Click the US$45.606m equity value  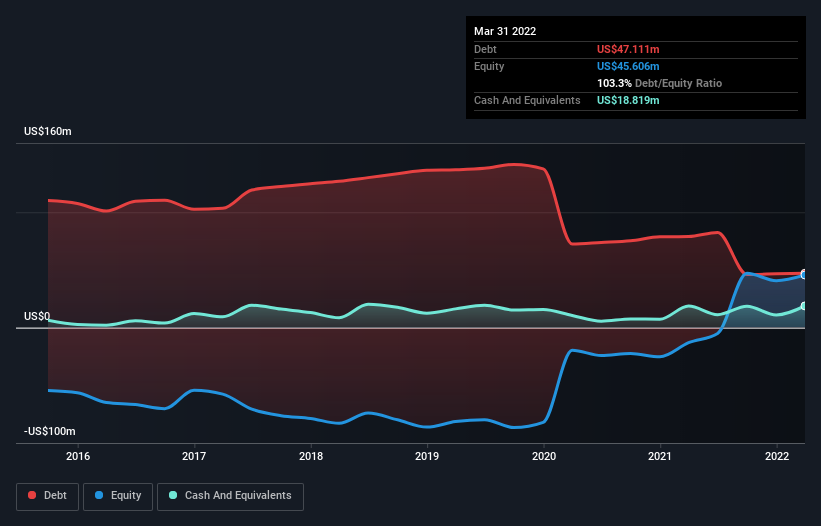click(628, 66)
